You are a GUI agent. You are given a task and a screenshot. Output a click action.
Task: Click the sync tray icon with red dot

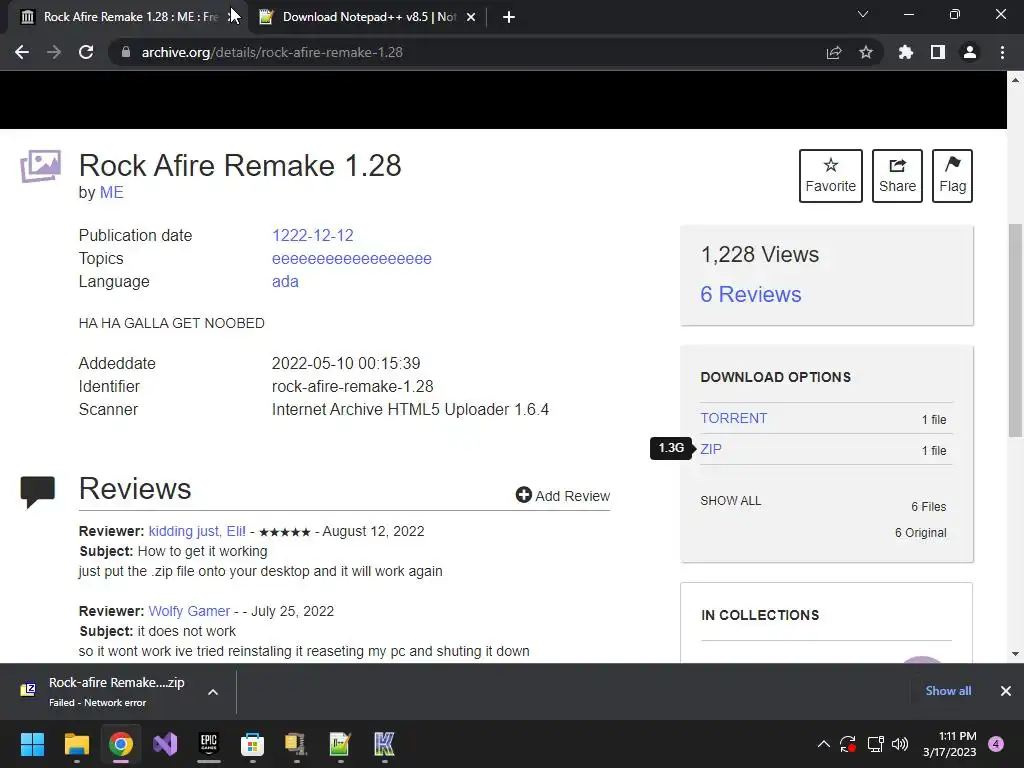pyautogui.click(x=848, y=744)
